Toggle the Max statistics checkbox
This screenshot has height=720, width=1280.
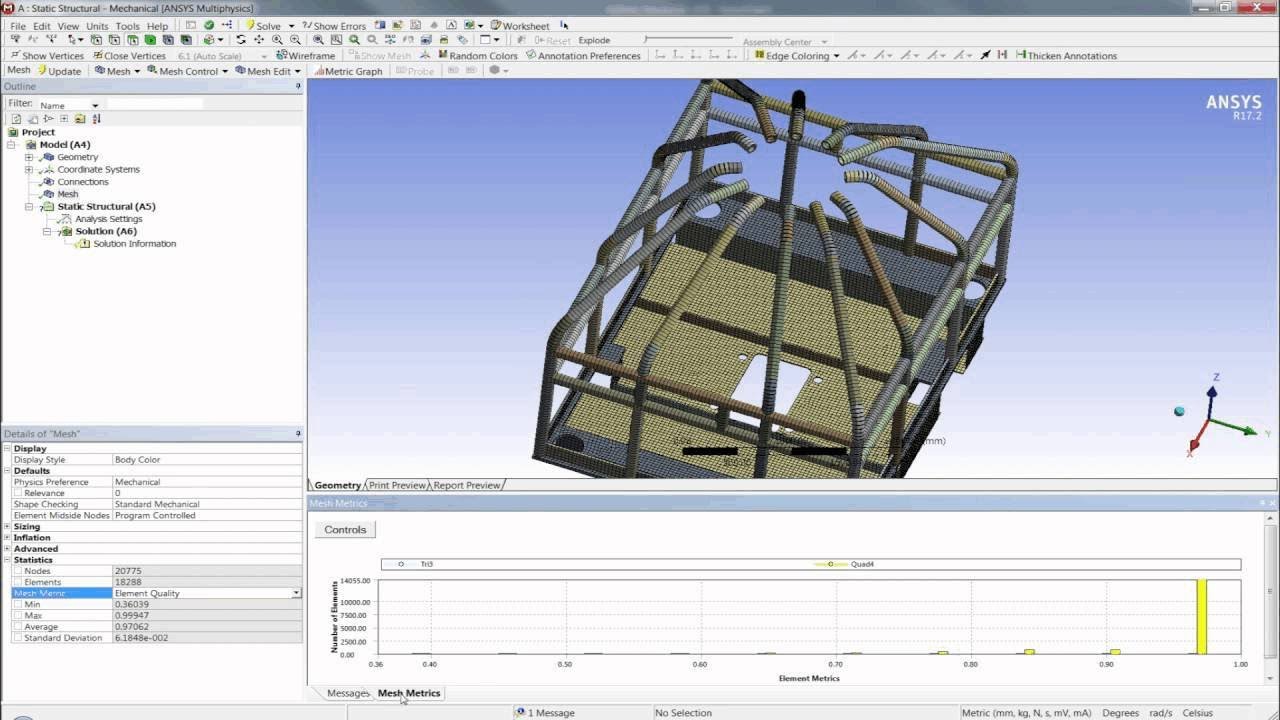(17, 615)
